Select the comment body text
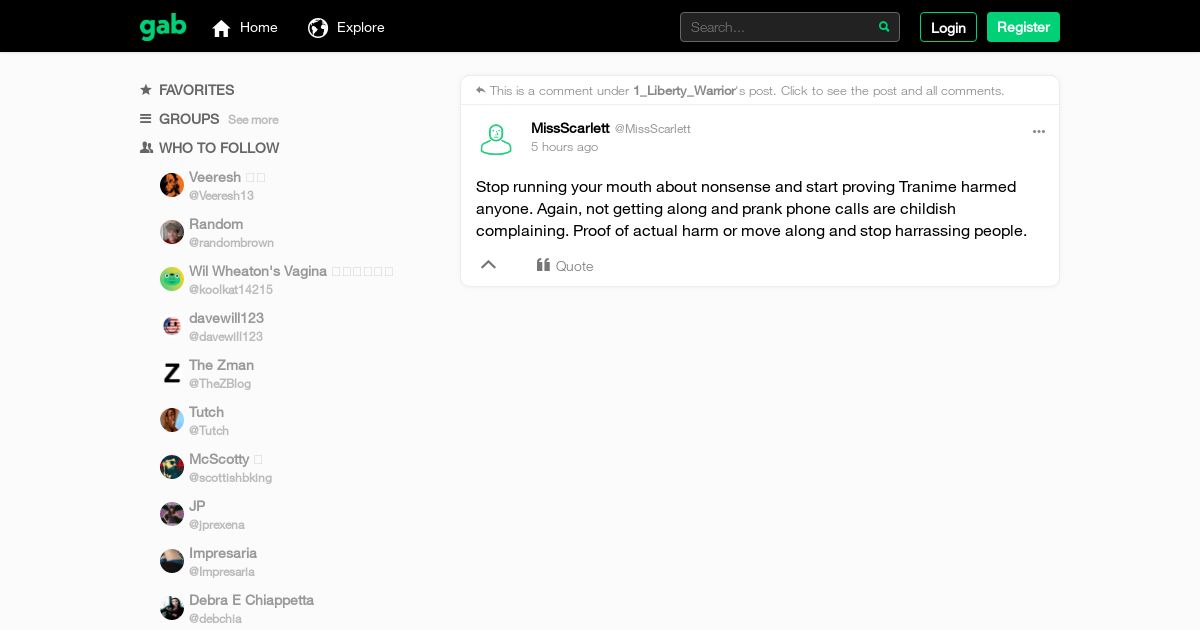Image resolution: width=1200 pixels, height=630 pixels. click(752, 209)
